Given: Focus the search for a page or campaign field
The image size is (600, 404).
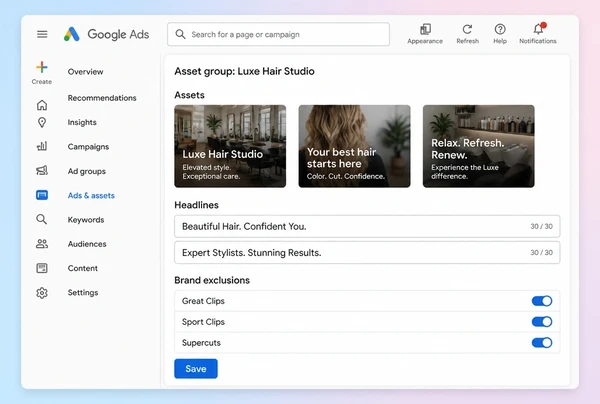Looking at the screenshot, I should 279,34.
